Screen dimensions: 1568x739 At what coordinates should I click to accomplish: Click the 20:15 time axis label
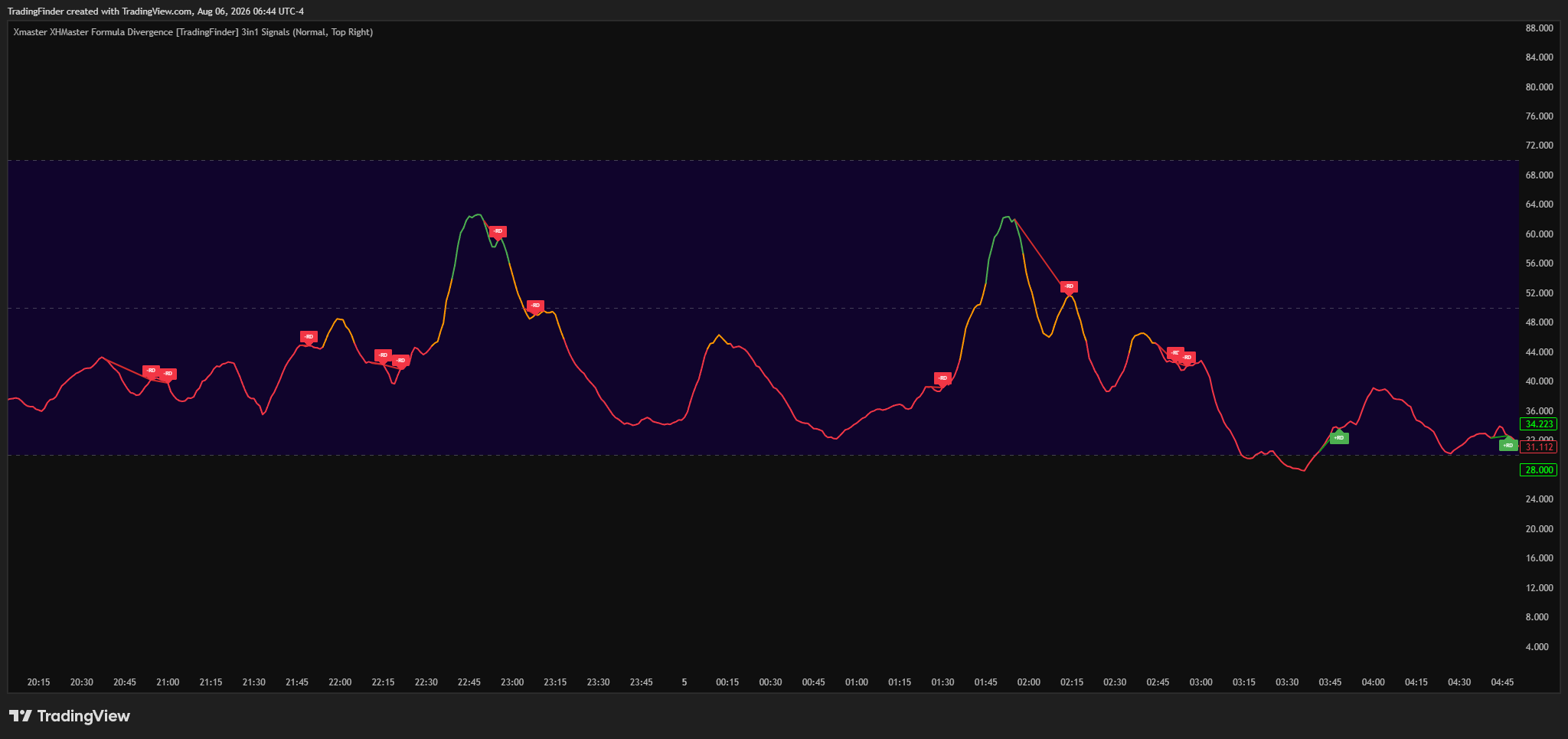coord(38,682)
